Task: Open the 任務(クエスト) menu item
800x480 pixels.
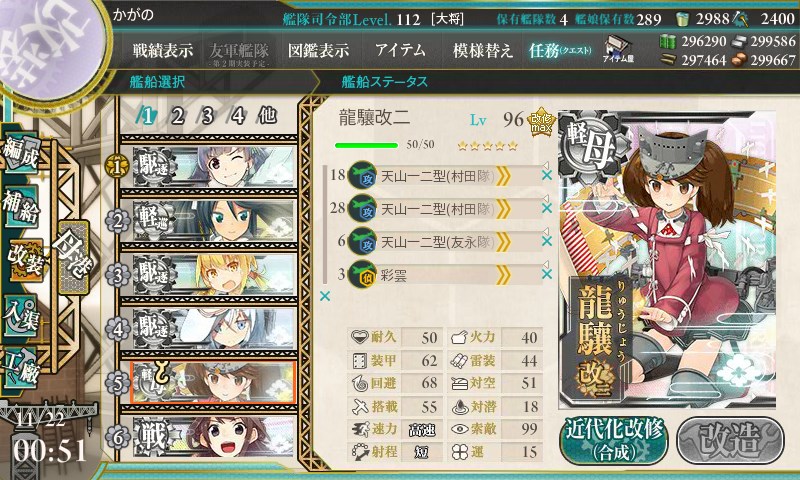Action: 560,50
